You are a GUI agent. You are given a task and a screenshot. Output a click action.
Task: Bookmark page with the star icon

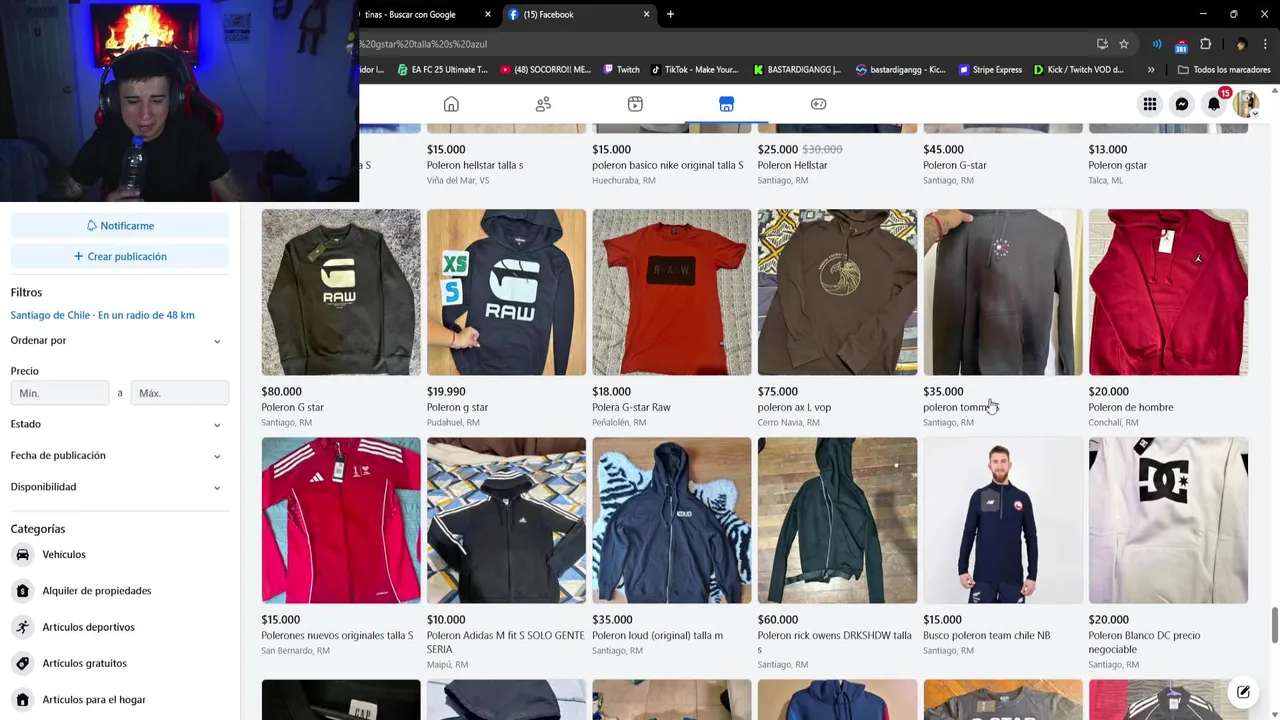click(1124, 44)
